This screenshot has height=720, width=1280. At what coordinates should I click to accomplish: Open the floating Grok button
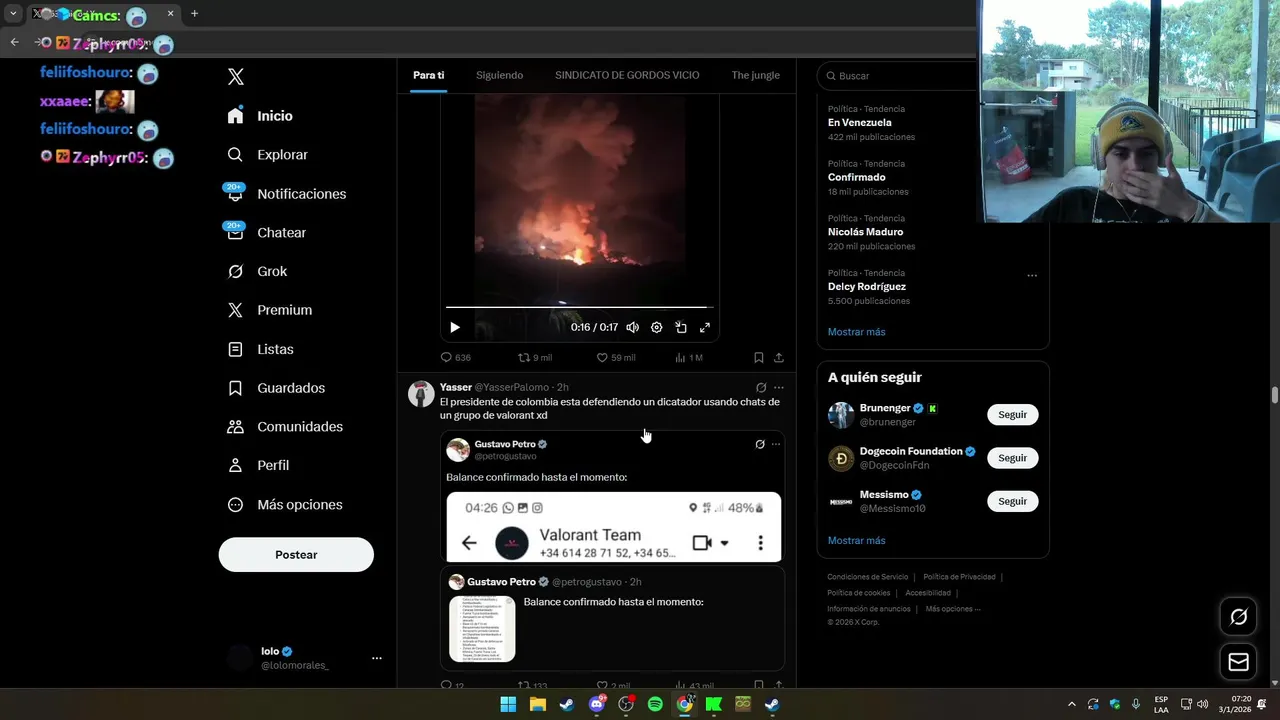click(x=1238, y=617)
